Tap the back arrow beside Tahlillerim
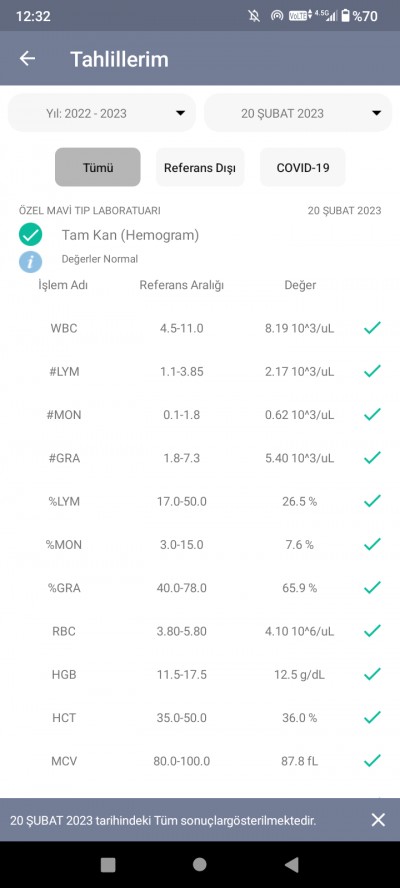The height and width of the screenshot is (888, 400). pos(27,58)
